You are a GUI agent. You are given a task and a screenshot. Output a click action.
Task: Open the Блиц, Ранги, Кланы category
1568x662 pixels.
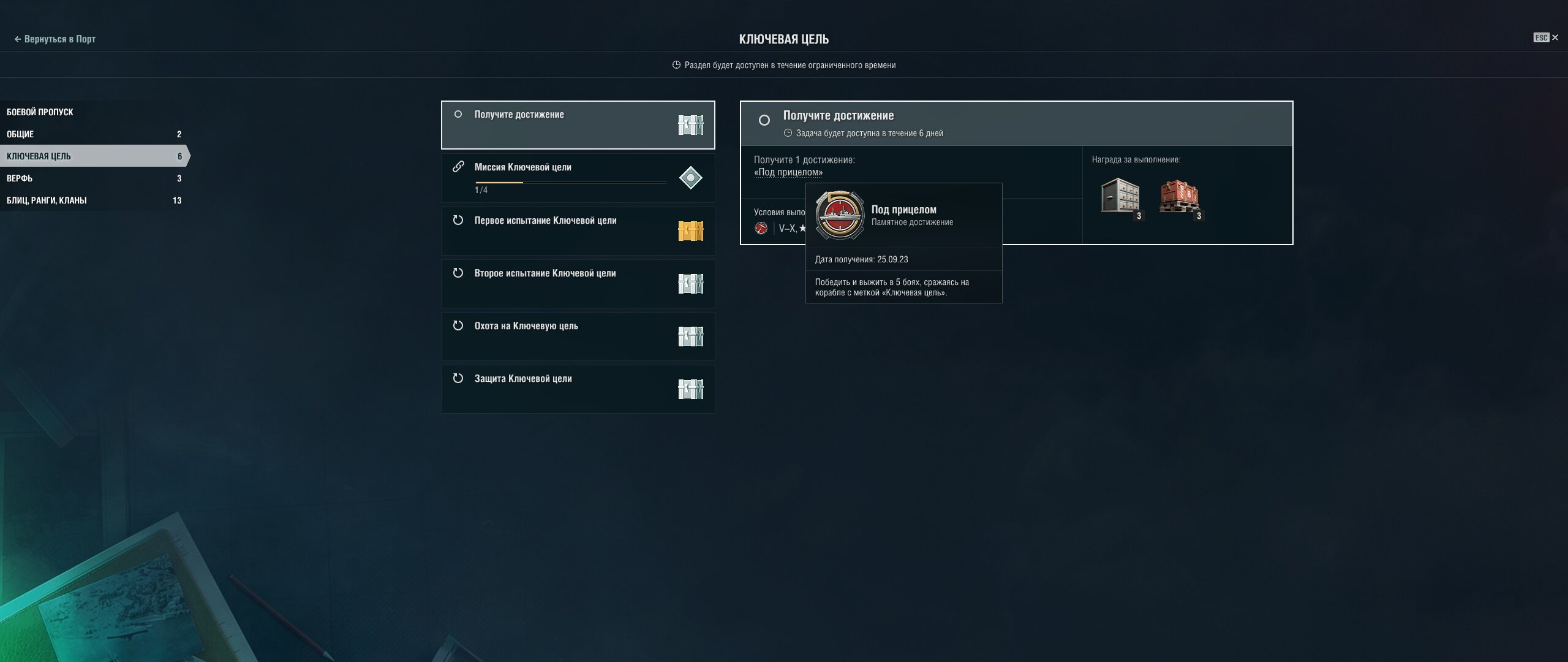[x=94, y=200]
